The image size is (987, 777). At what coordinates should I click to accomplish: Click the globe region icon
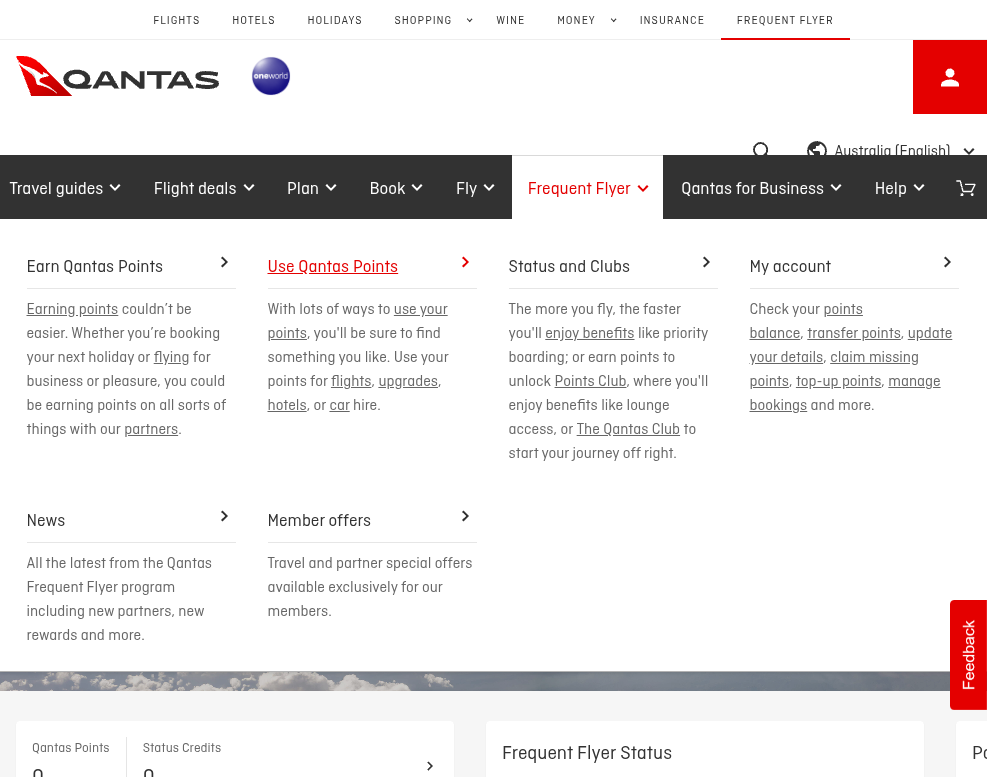(816, 150)
